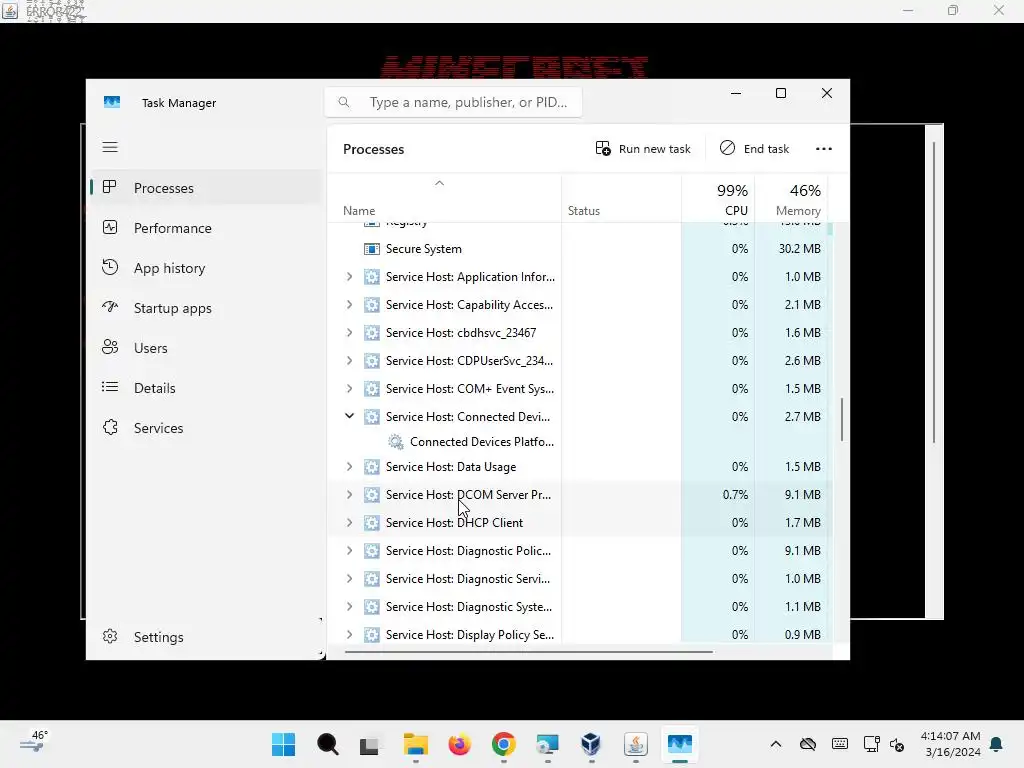
Task: Collapse Service Host: Connected Devices group
Action: (x=349, y=416)
